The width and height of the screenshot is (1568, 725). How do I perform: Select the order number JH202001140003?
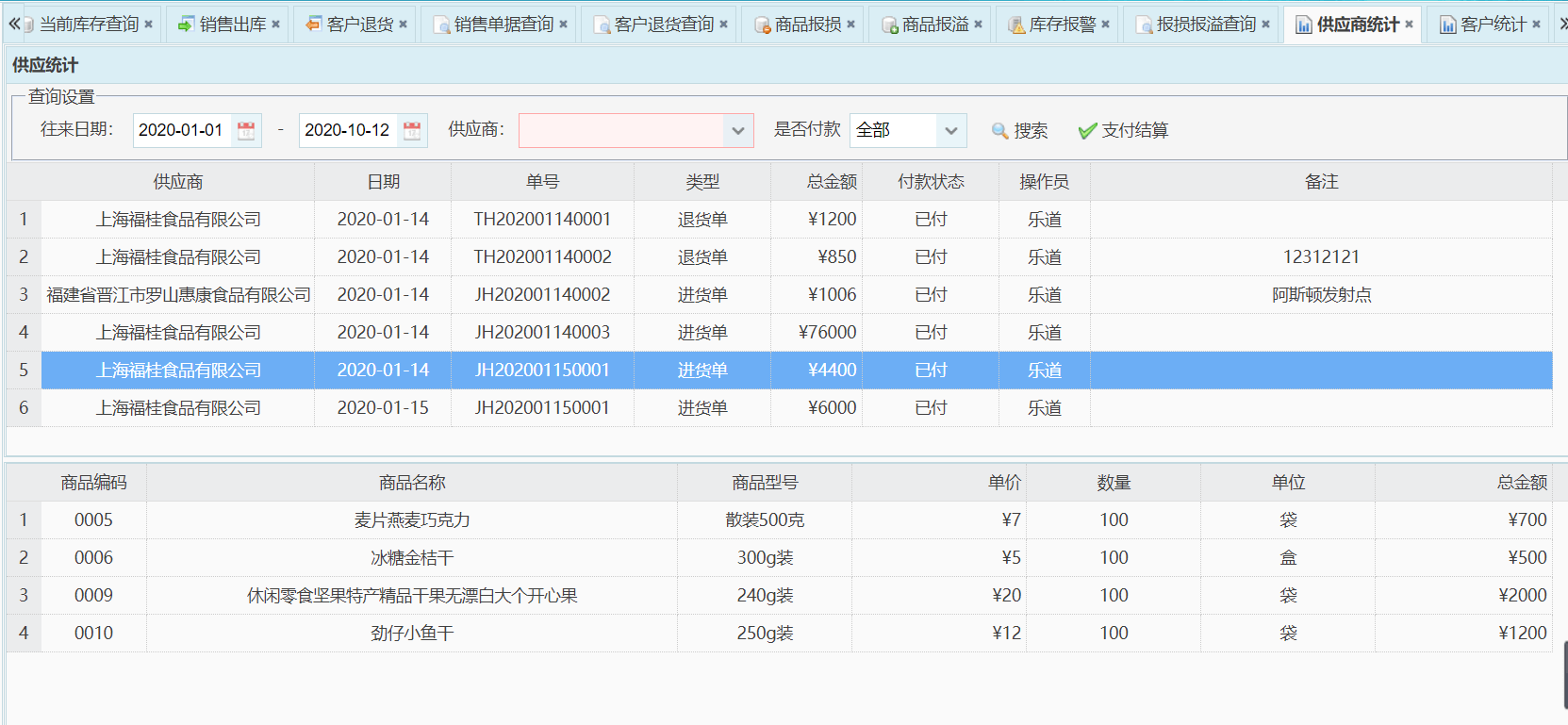[542, 333]
